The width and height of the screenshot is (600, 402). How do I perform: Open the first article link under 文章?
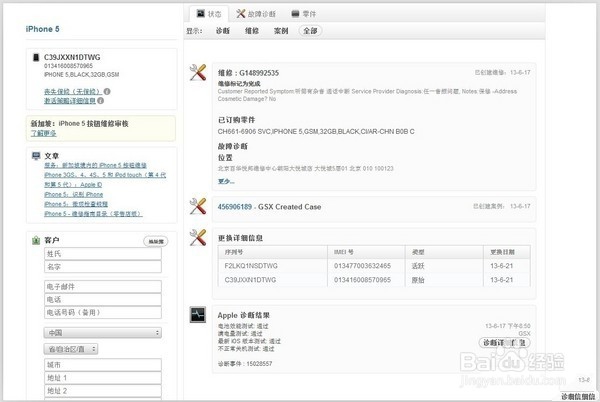(95, 165)
